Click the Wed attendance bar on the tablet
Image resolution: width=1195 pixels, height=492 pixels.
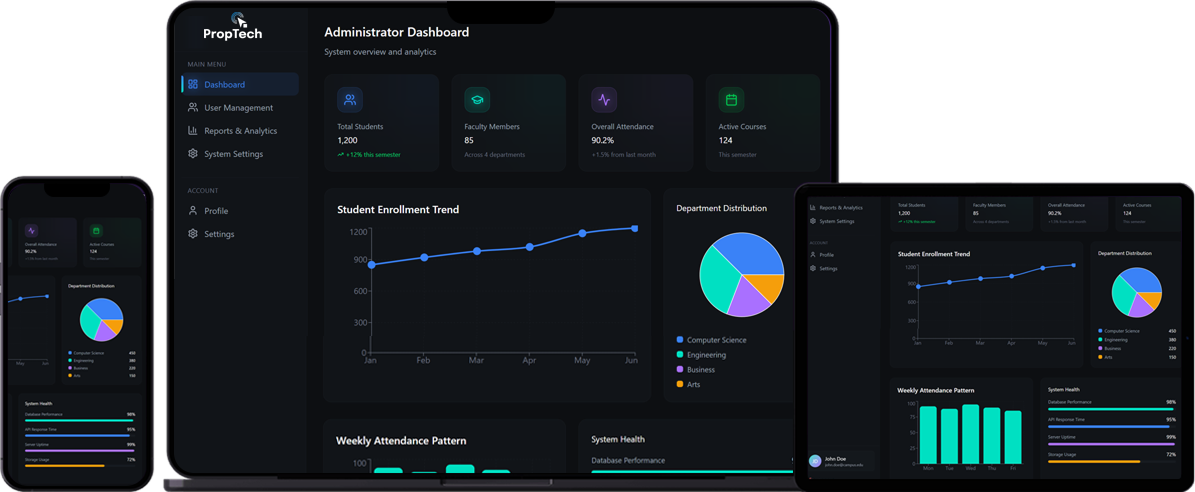coord(970,434)
